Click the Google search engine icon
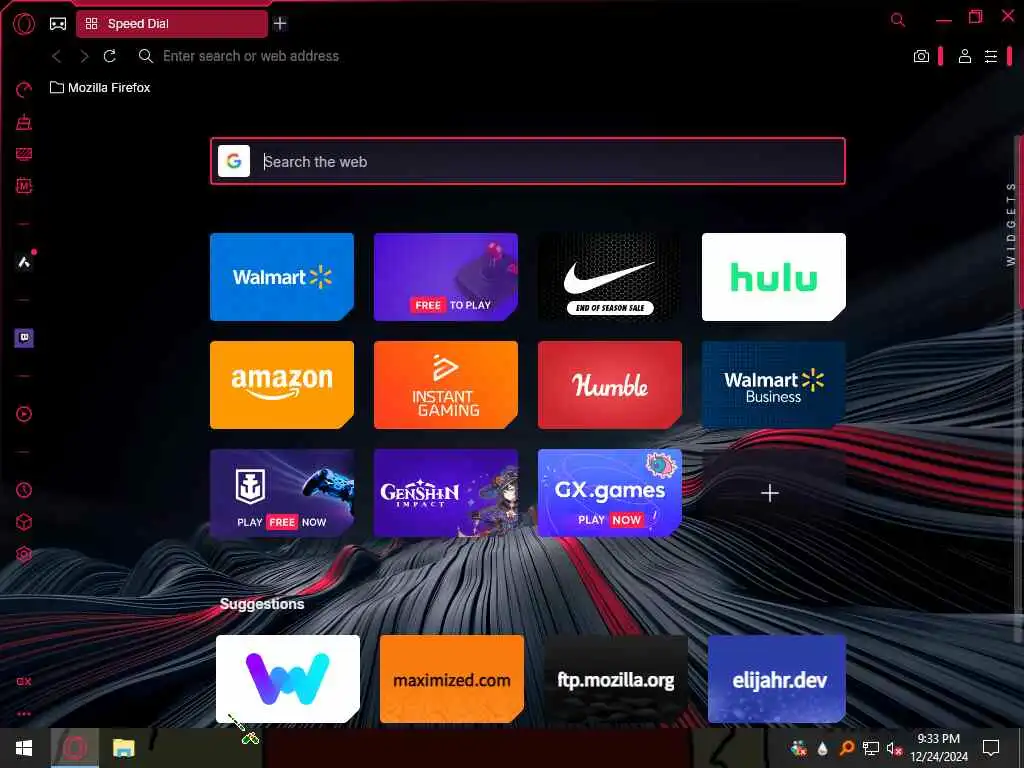This screenshot has width=1024, height=768. click(x=234, y=161)
